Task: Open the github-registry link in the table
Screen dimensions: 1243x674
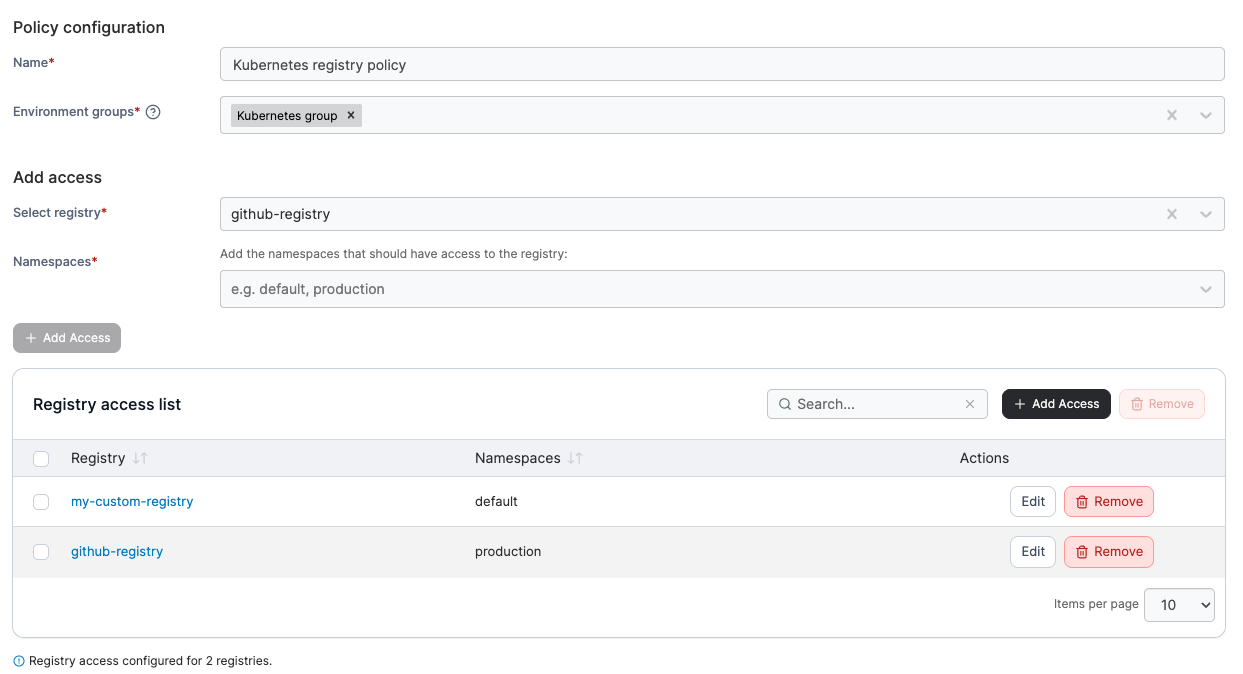Action: (x=117, y=552)
